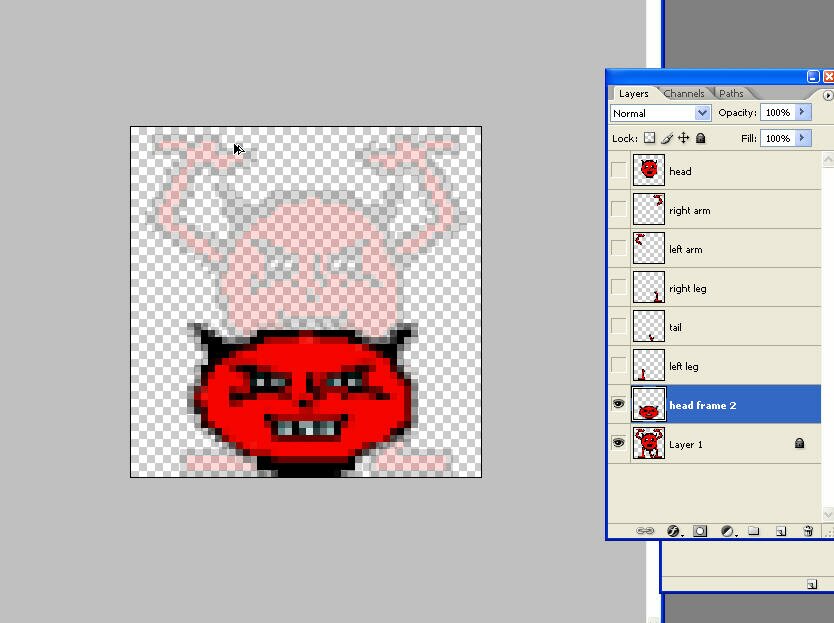Select the layer named "right leg"
834x623 pixels.
pos(688,288)
